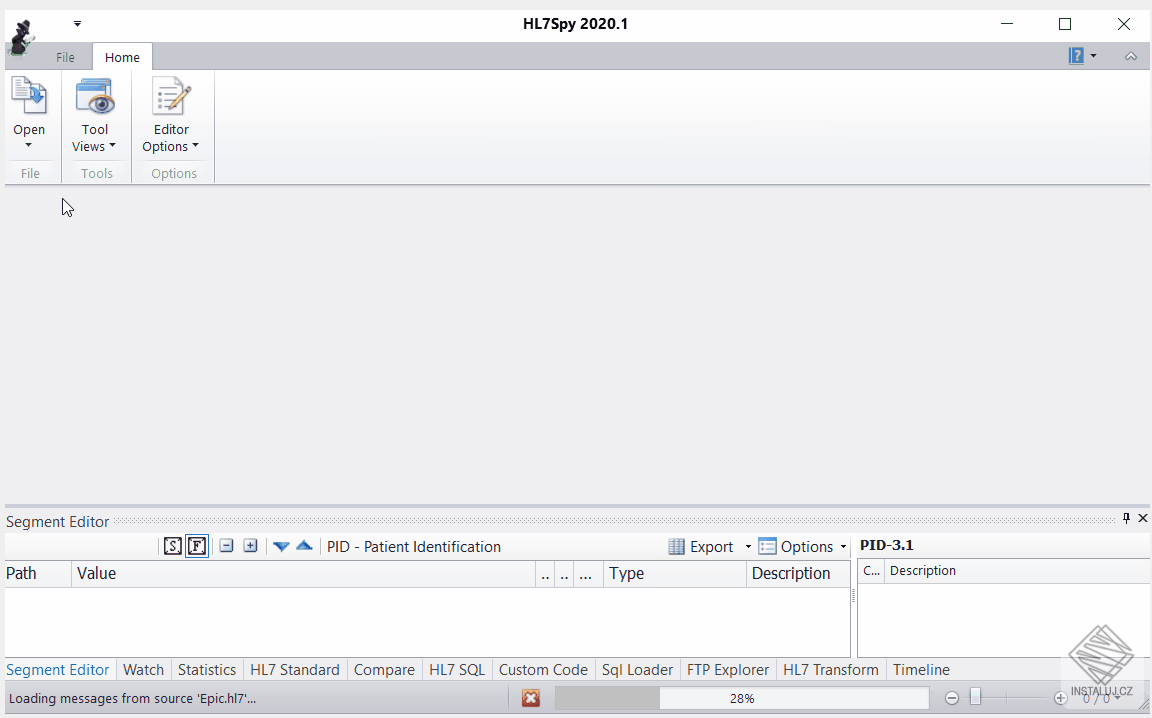This screenshot has width=1152, height=718.
Task: Pin the Segment Editor panel with the pushpin
Action: (1126, 519)
